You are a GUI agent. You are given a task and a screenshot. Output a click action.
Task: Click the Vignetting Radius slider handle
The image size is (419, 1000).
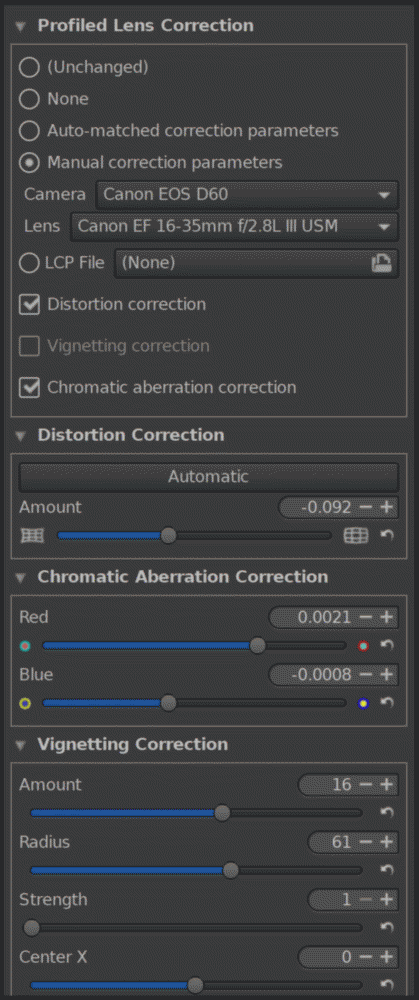(x=231, y=870)
